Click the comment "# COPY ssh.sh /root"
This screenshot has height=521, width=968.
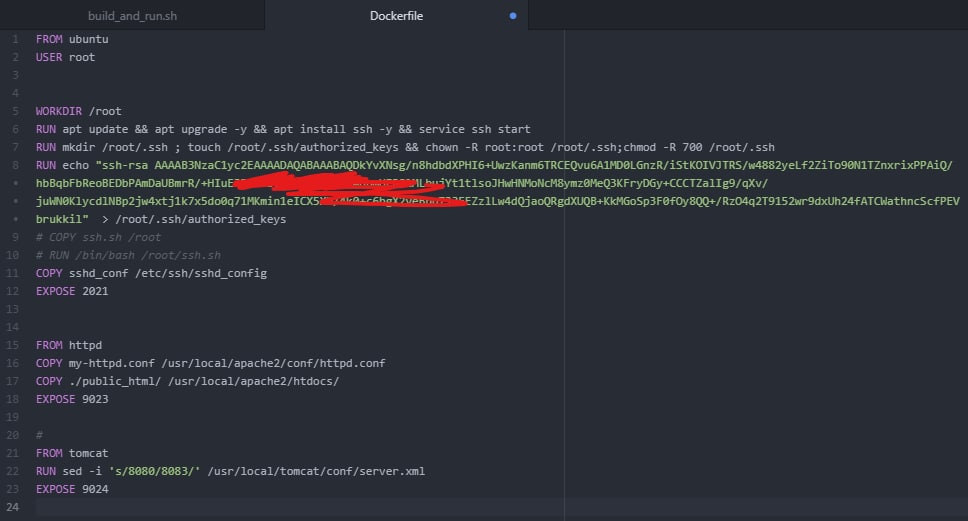click(x=98, y=237)
